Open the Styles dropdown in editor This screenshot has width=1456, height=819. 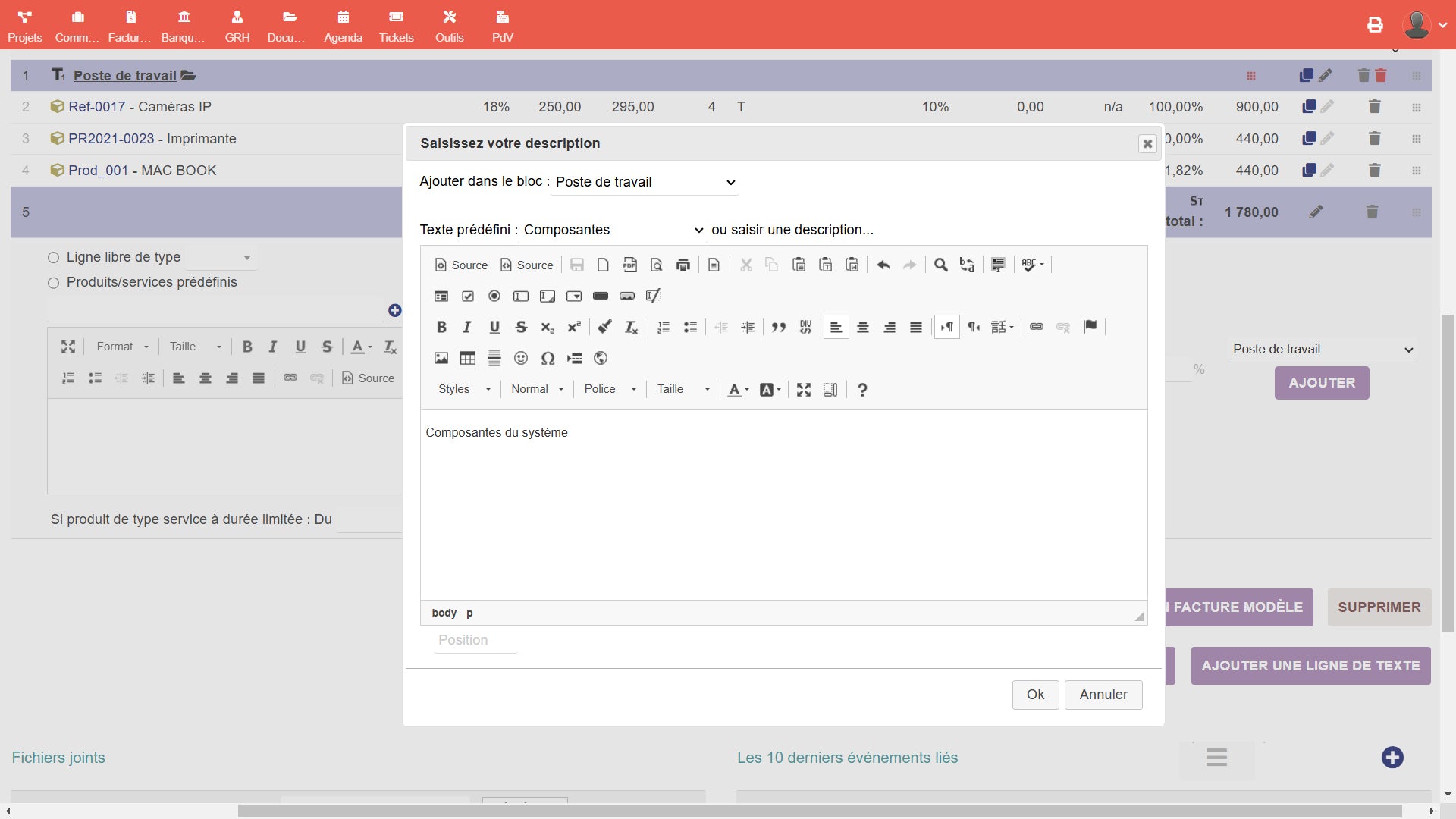tap(464, 389)
